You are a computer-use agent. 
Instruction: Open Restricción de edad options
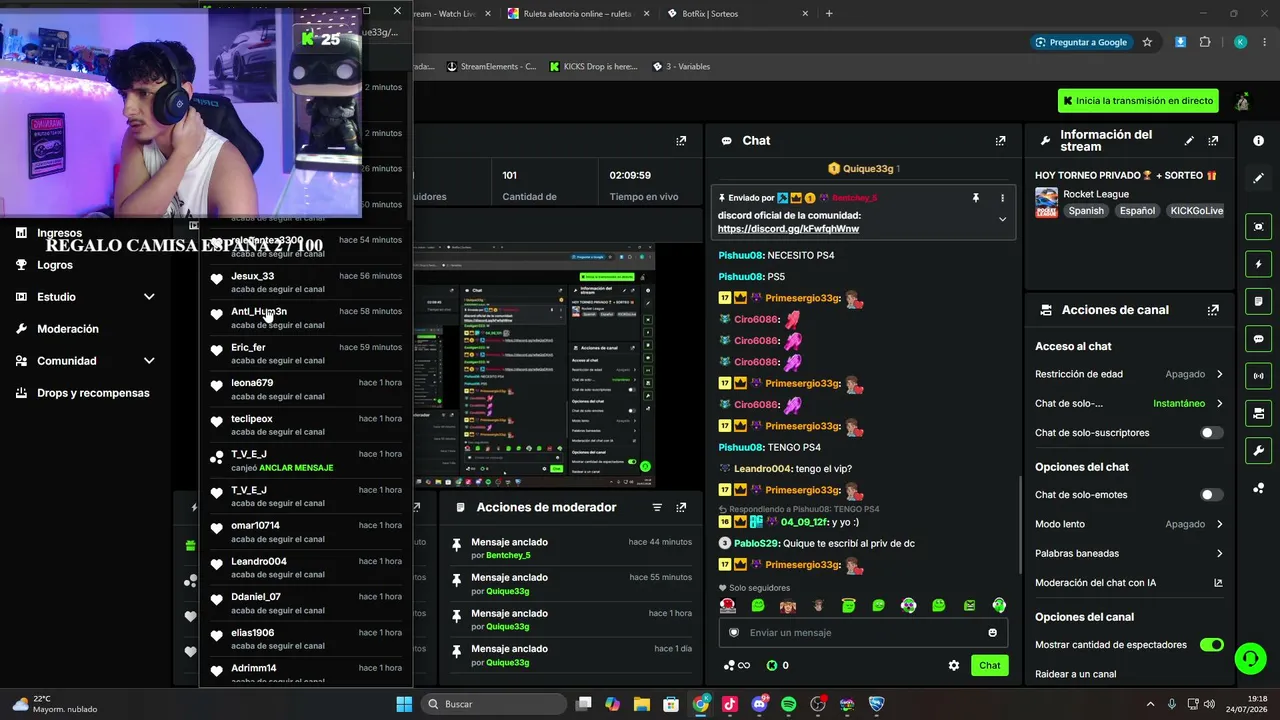1129,374
